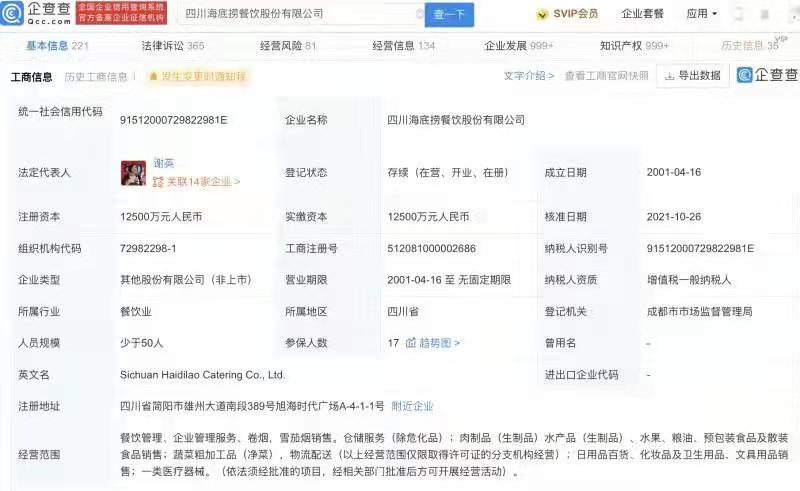Image resolution: width=800 pixels, height=491 pixels.
Task: Click industry value 餐饮业
Action: (x=136, y=311)
